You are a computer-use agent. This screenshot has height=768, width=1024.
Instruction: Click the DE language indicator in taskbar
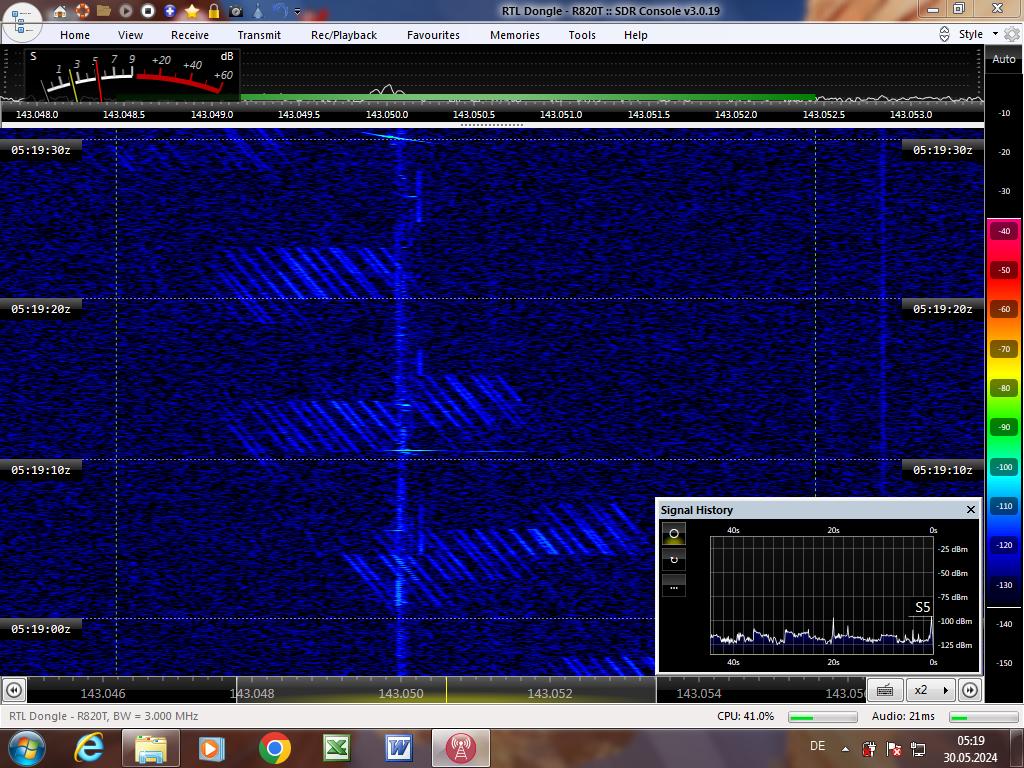click(x=817, y=746)
